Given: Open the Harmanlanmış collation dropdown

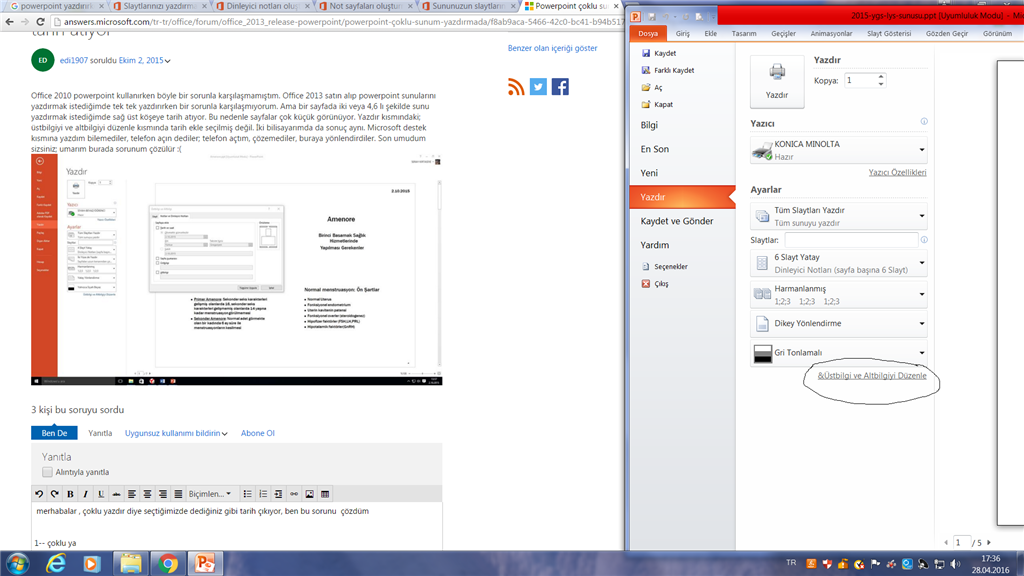Looking at the screenshot, I should (x=839, y=295).
